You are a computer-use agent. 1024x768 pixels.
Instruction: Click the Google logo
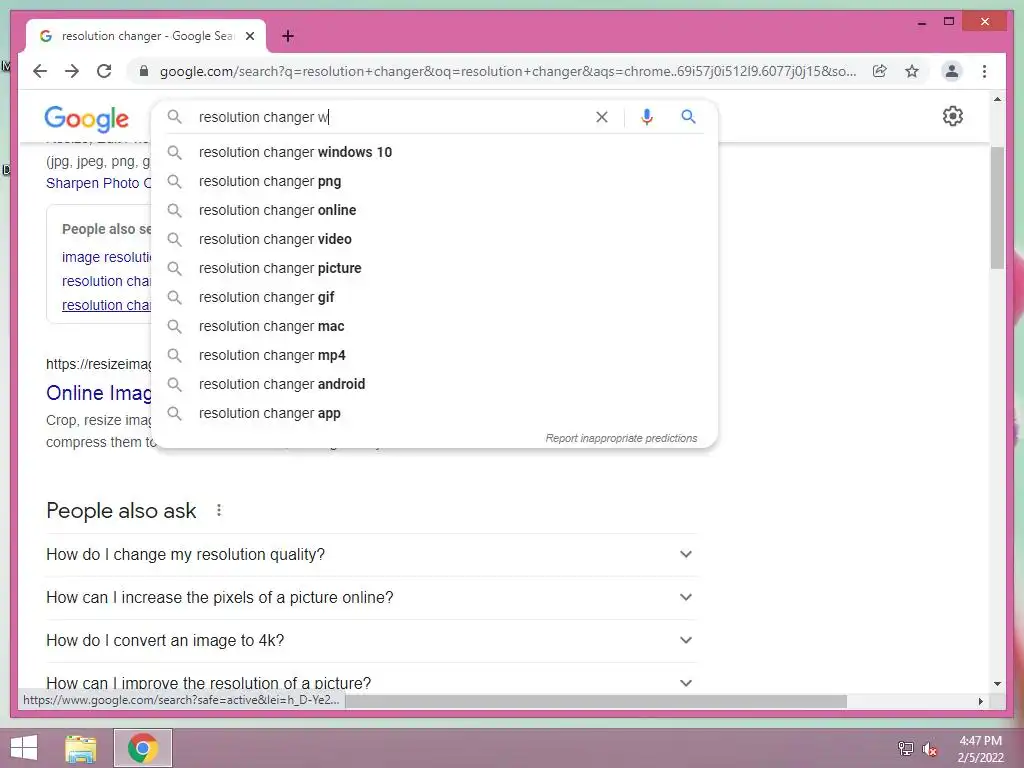pos(86,119)
